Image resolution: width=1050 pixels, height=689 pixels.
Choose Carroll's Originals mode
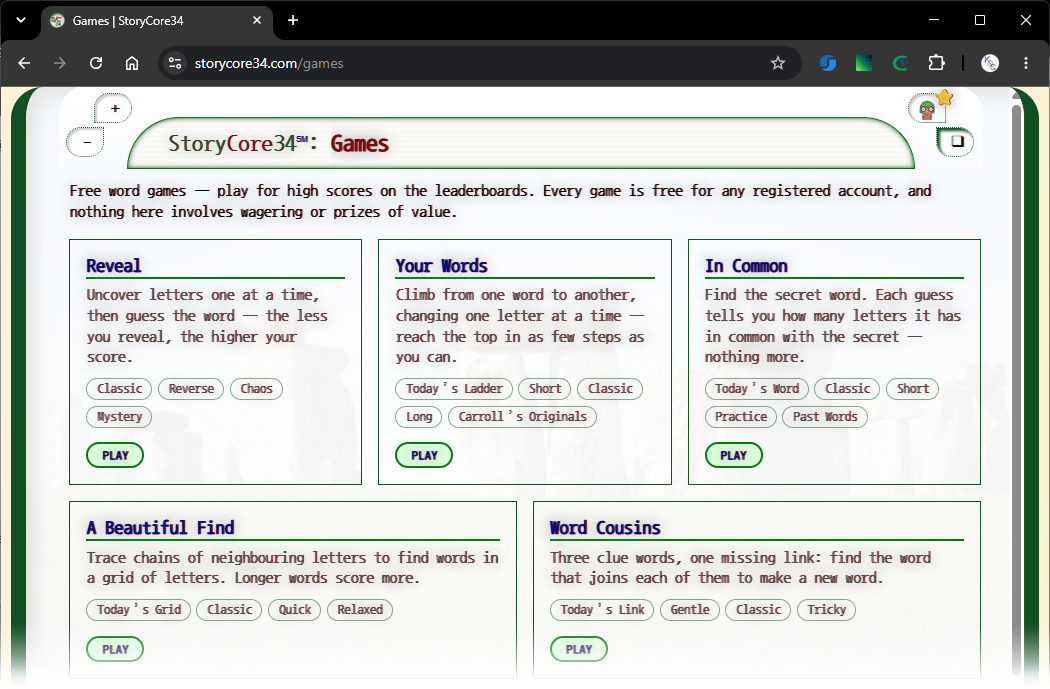pos(522,416)
